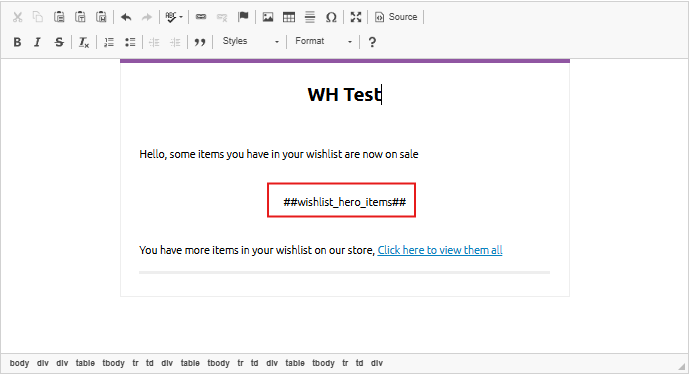
Task: Click the WH Test heading
Action: [x=345, y=95]
